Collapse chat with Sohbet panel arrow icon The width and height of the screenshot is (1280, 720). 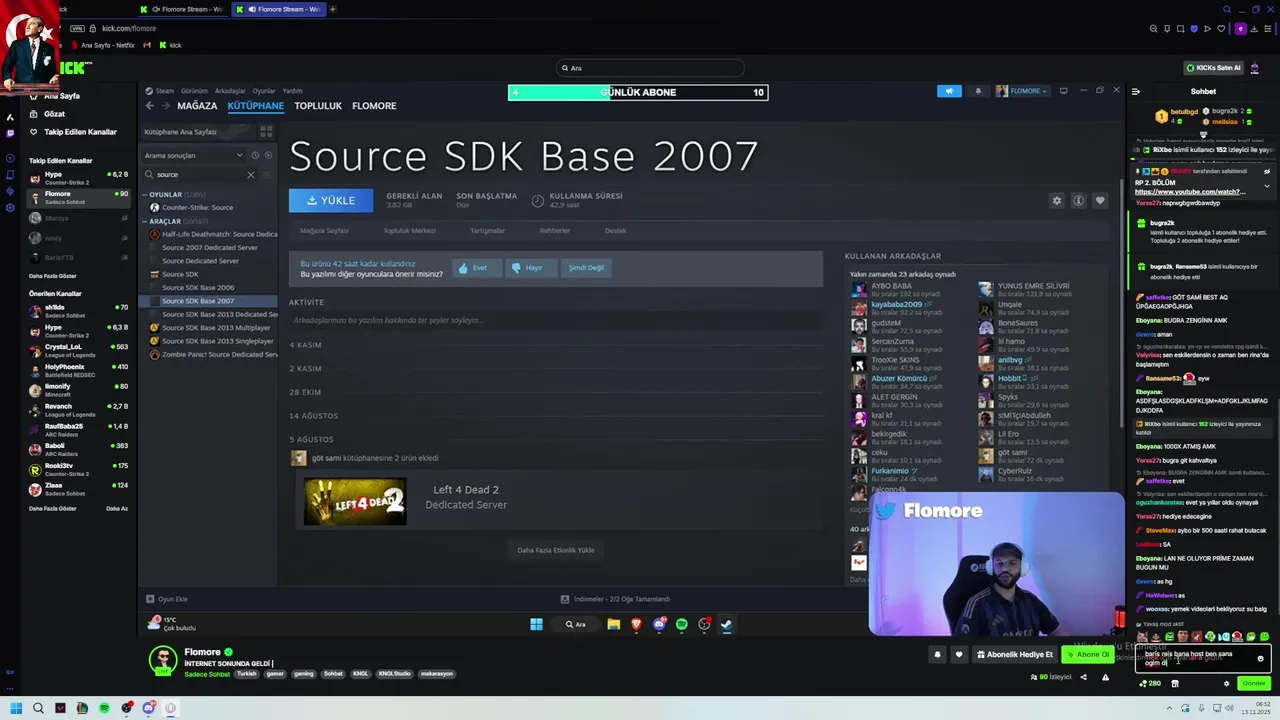[1135, 91]
